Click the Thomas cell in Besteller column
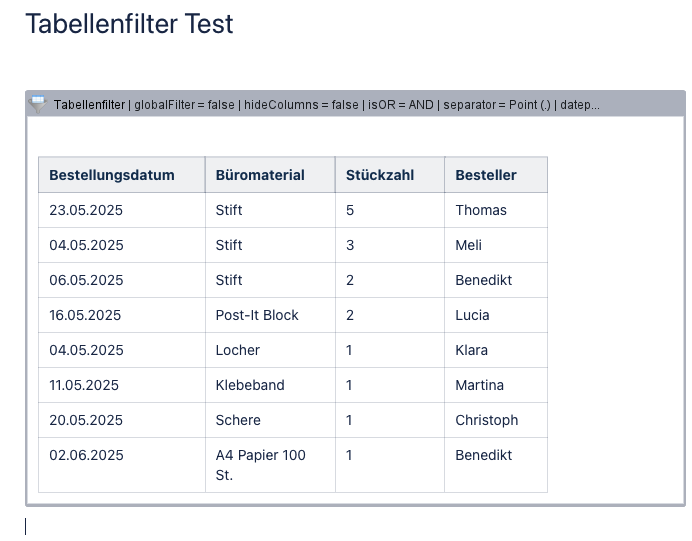Screen dimensions: 692x541 [481, 210]
